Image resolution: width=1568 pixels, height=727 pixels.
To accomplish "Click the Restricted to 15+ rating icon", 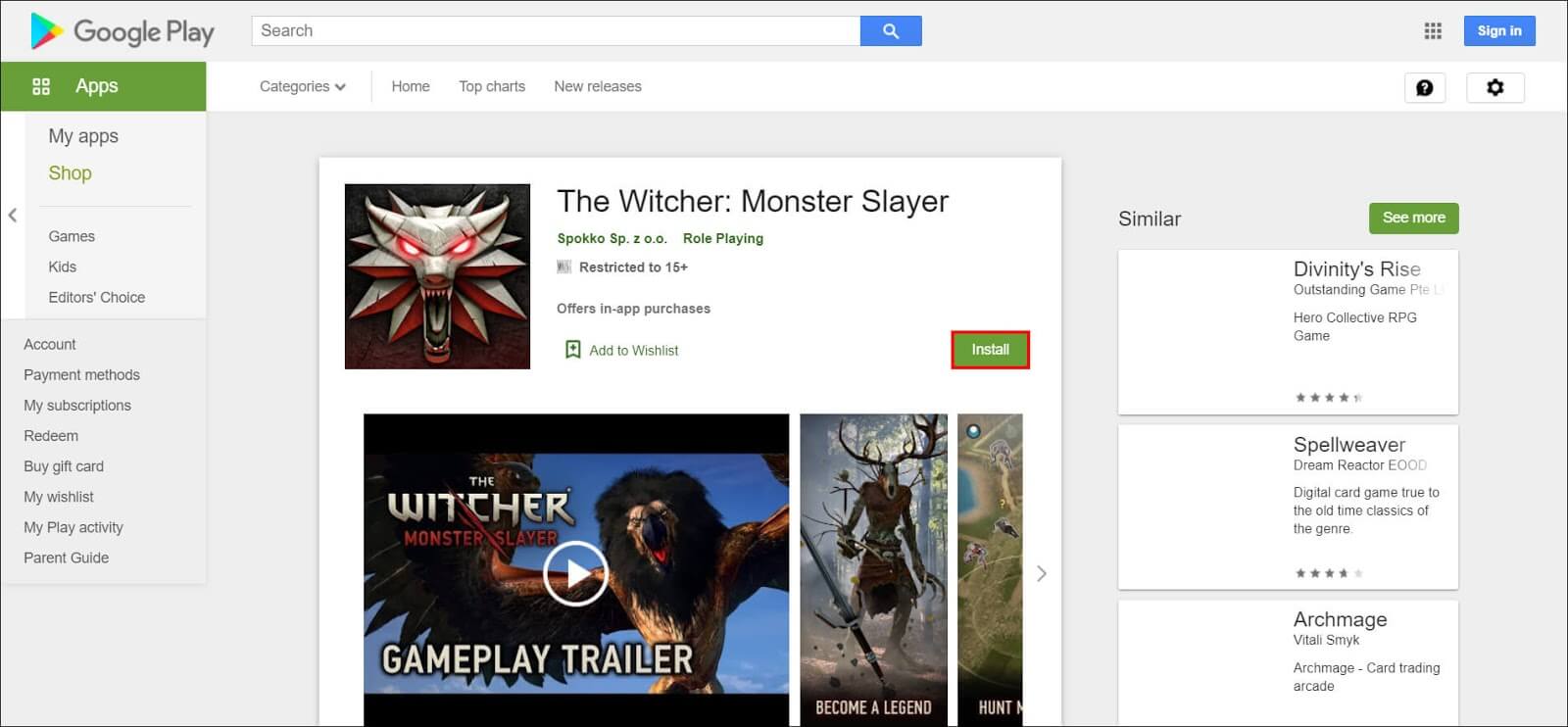I will pyautogui.click(x=563, y=267).
